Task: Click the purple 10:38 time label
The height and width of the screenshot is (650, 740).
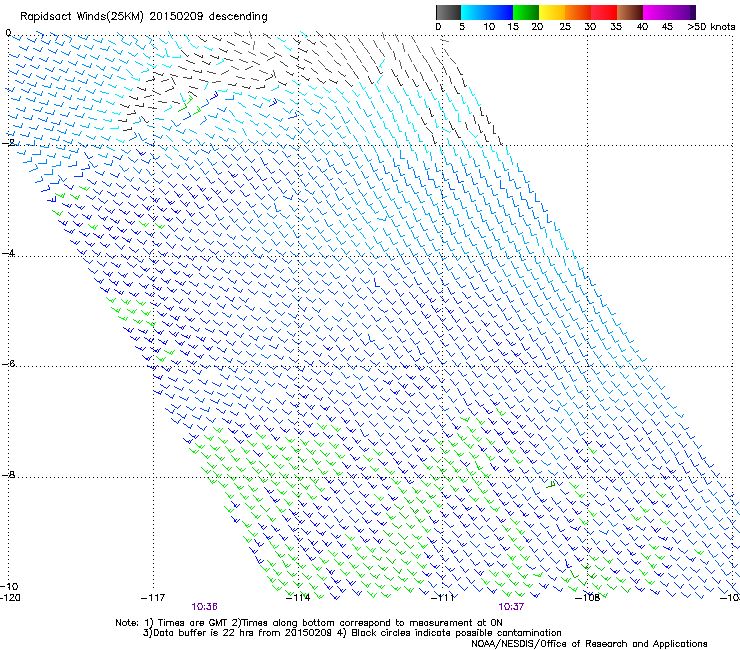Action: (204, 607)
